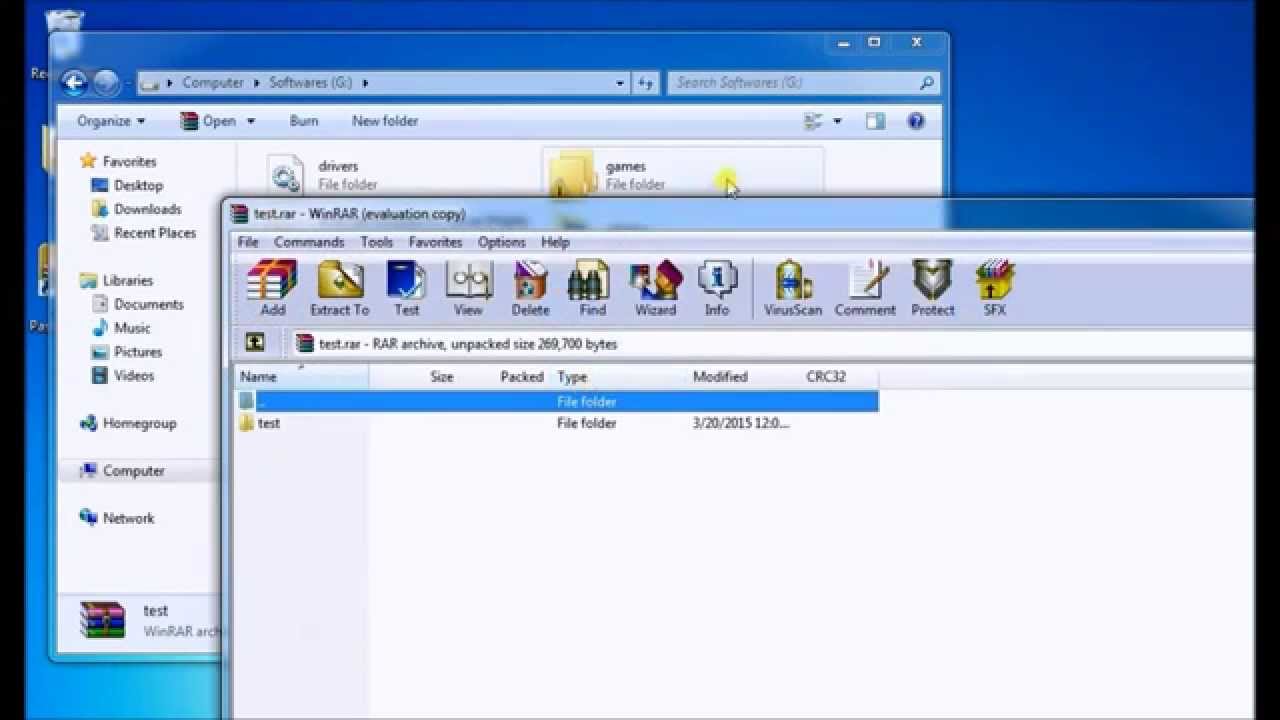The image size is (1280, 720).
Task: Click the Open button in Explorer toolbar
Action: tap(208, 121)
